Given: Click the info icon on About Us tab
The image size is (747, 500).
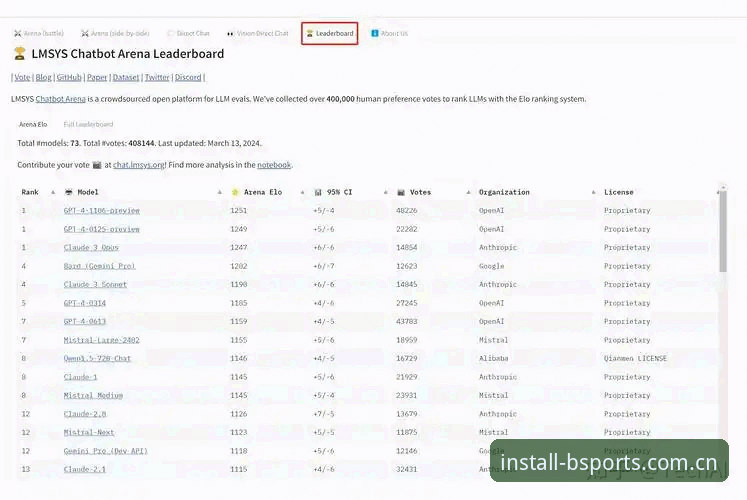Looking at the screenshot, I should point(375,33).
